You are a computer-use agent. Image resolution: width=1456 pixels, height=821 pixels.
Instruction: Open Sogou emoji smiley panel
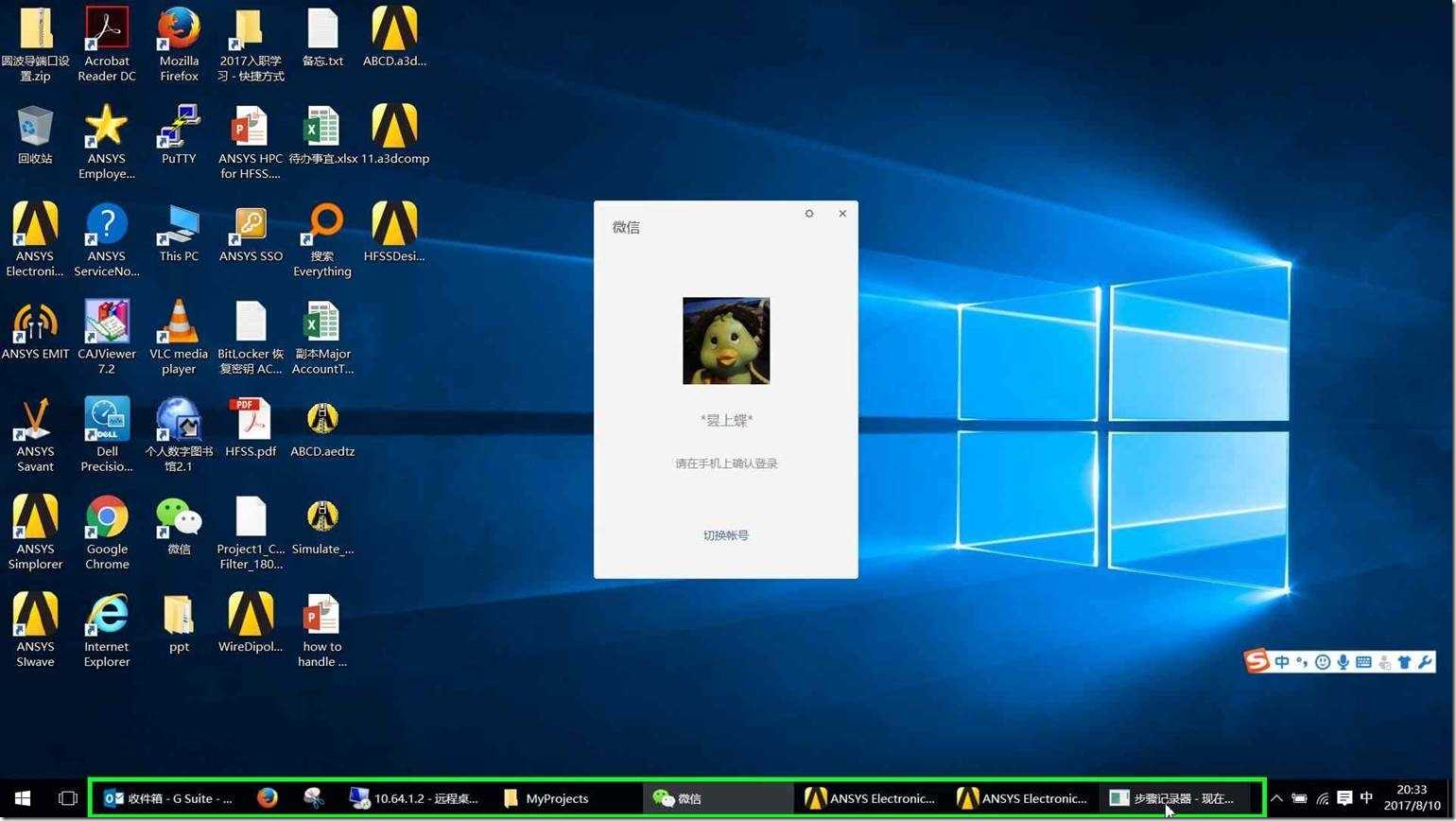(x=1323, y=662)
